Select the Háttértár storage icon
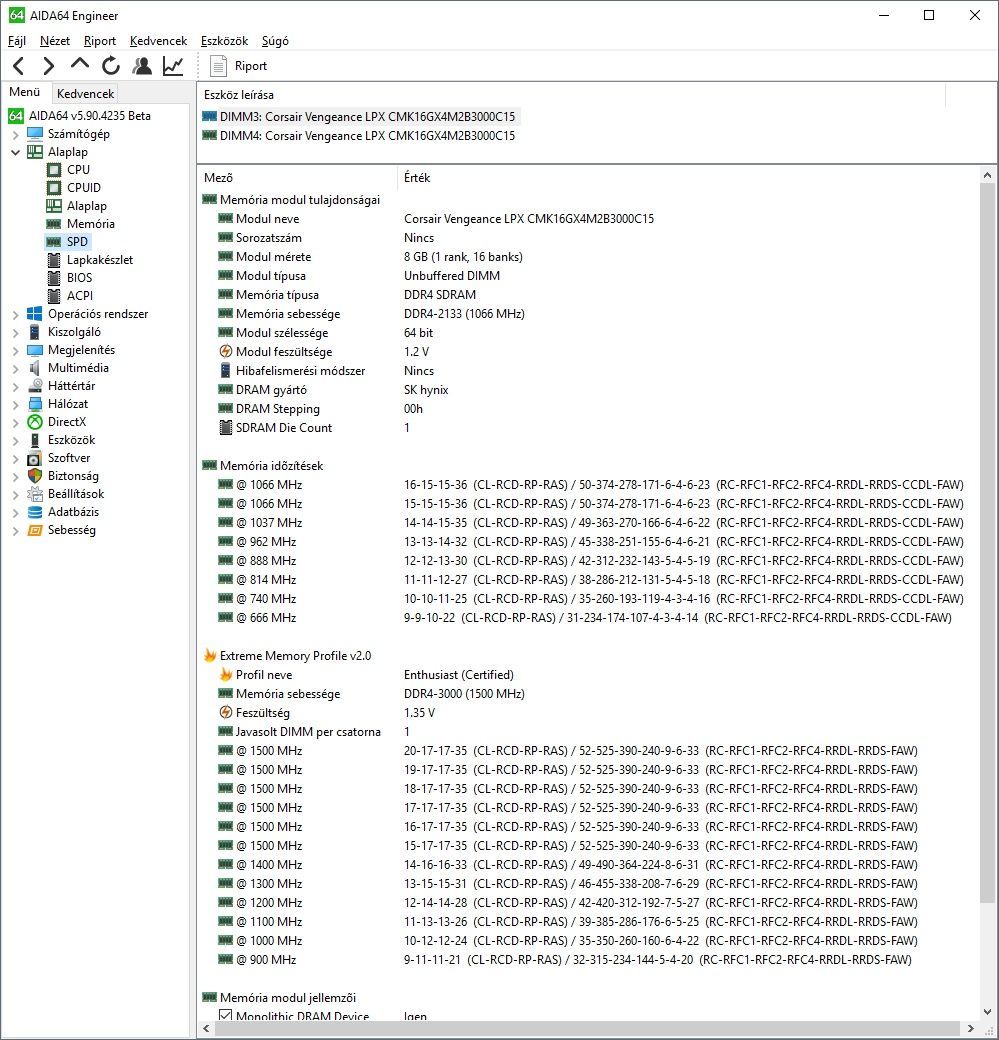The width and height of the screenshot is (999, 1040). pos(34,385)
